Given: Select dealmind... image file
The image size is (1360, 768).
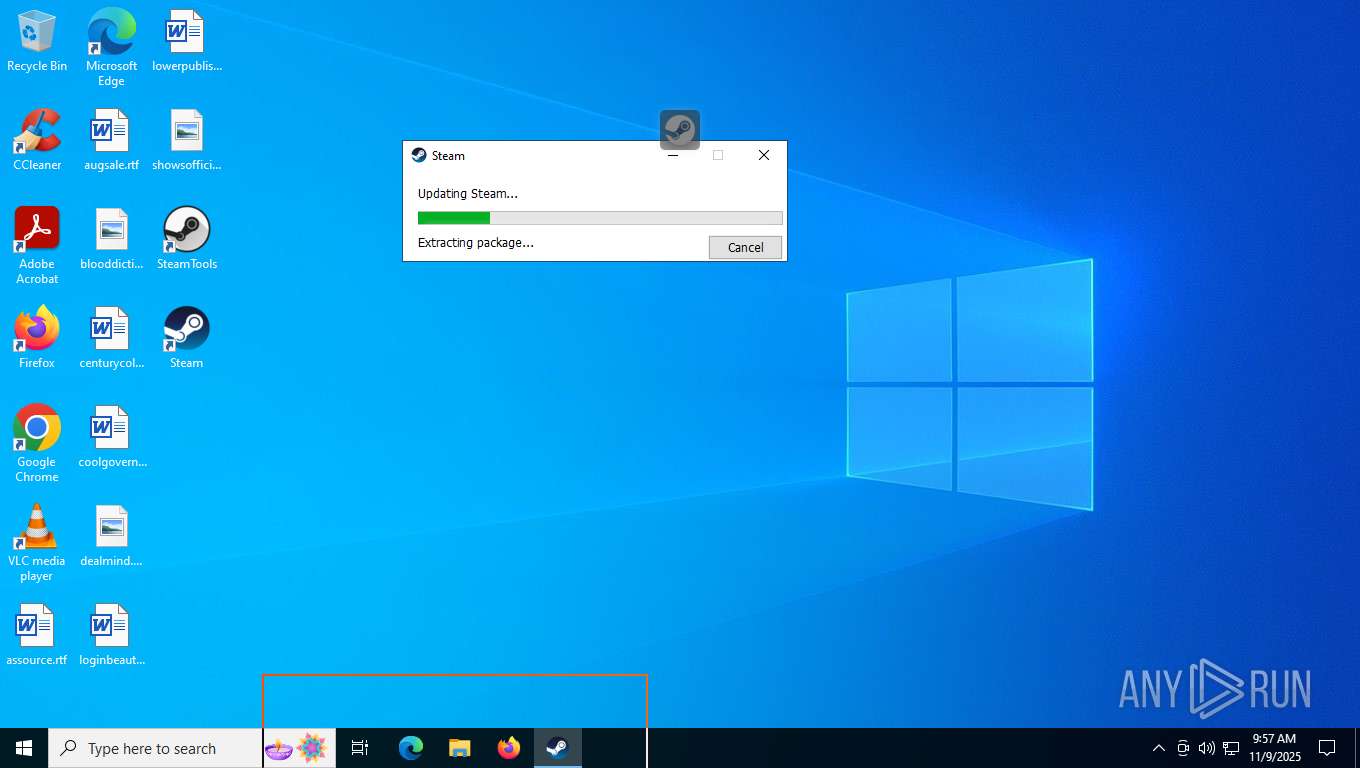Looking at the screenshot, I should pyautogui.click(x=111, y=537).
